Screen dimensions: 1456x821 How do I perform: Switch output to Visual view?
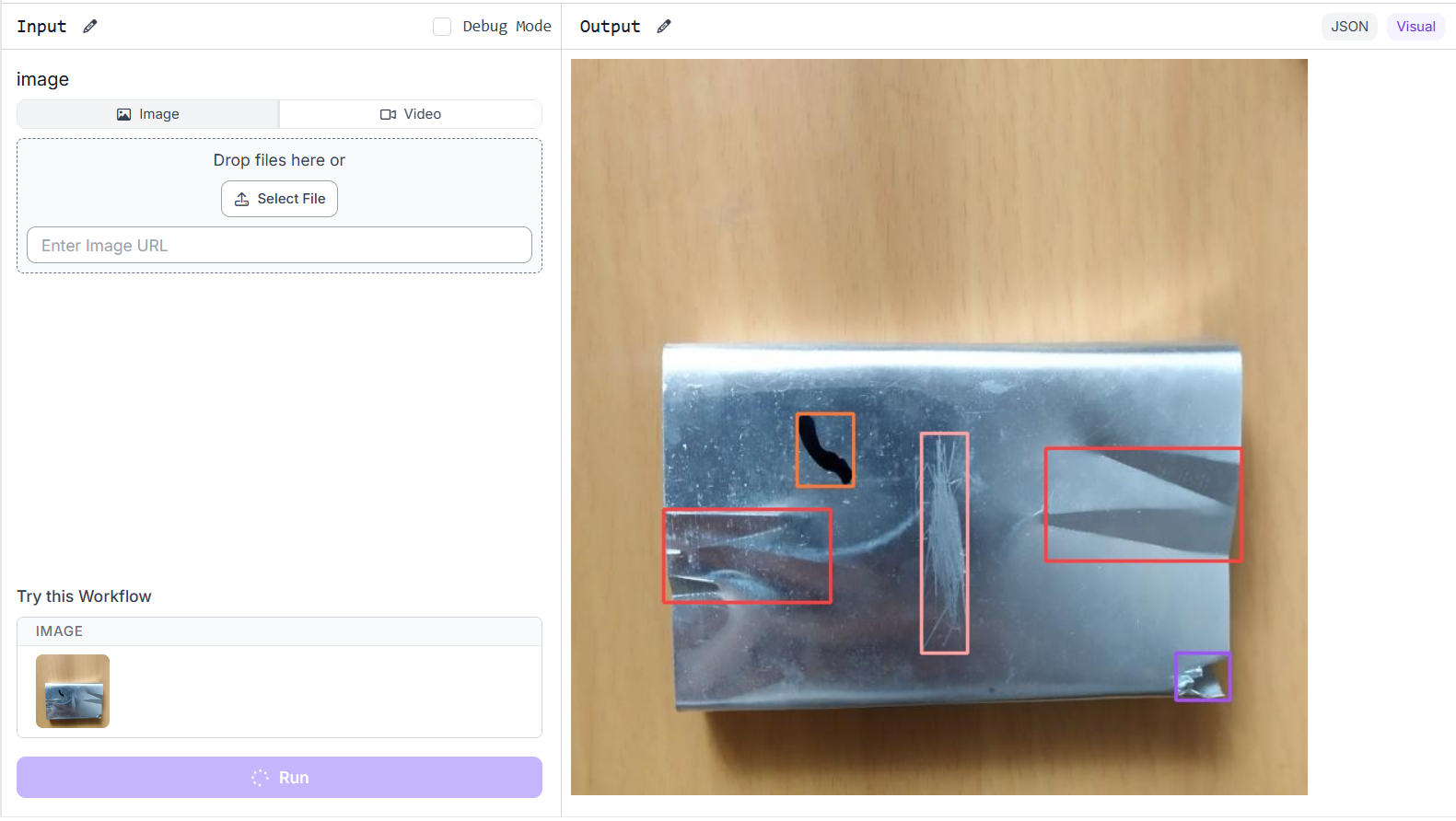point(1415,27)
